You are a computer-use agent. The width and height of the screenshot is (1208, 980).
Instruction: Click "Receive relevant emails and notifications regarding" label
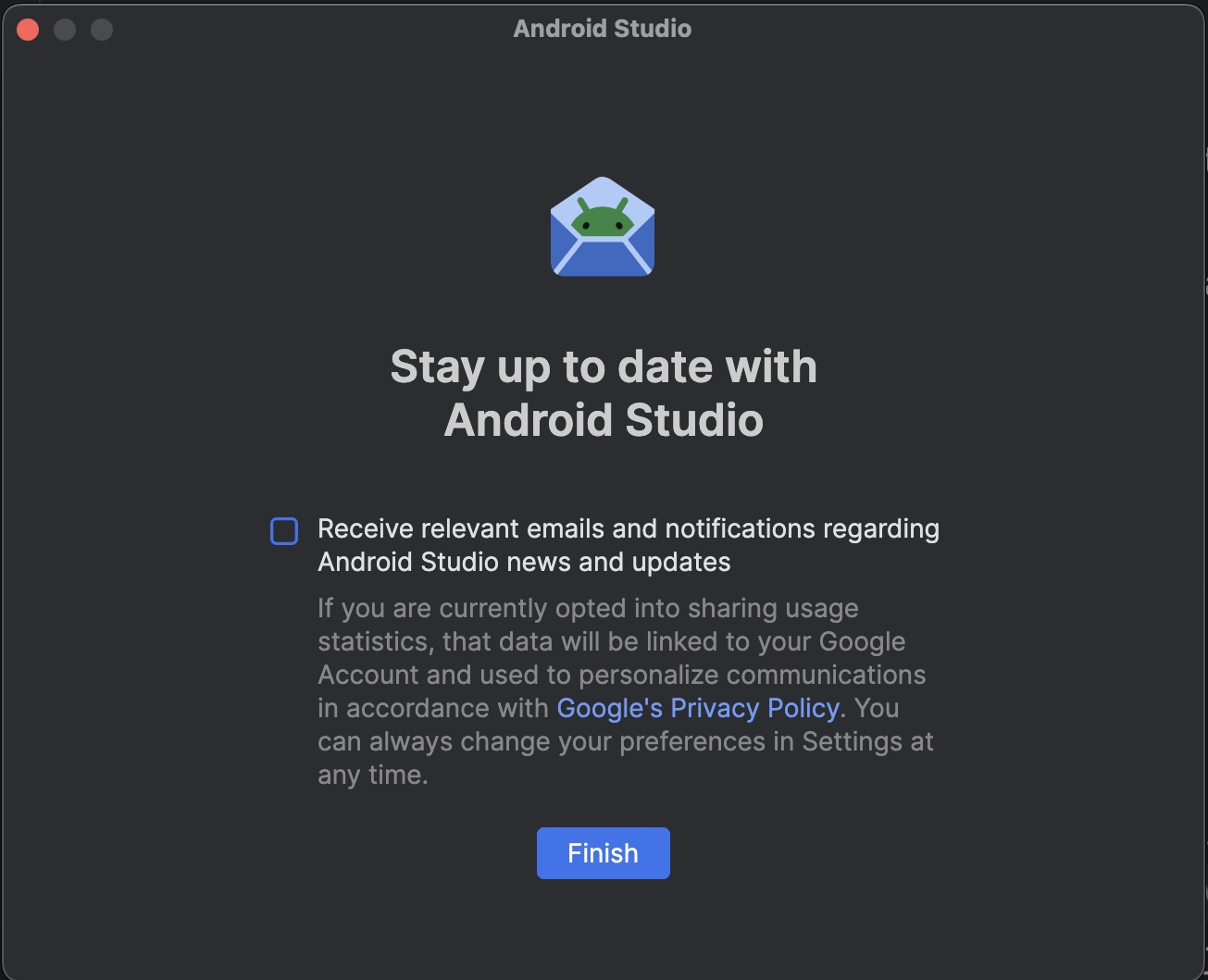[x=629, y=528]
